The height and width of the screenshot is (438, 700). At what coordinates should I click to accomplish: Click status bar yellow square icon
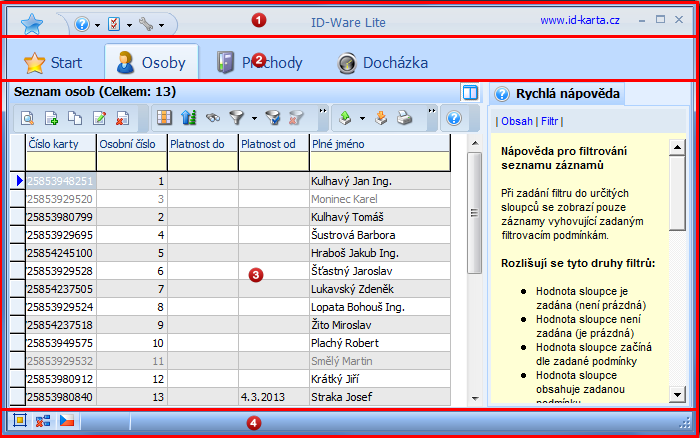[x=20, y=421]
